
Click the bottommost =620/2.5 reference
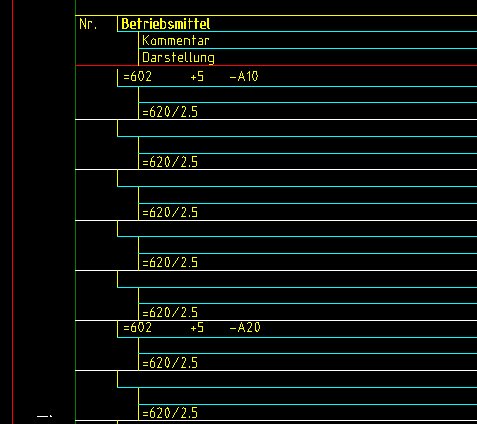point(170,413)
